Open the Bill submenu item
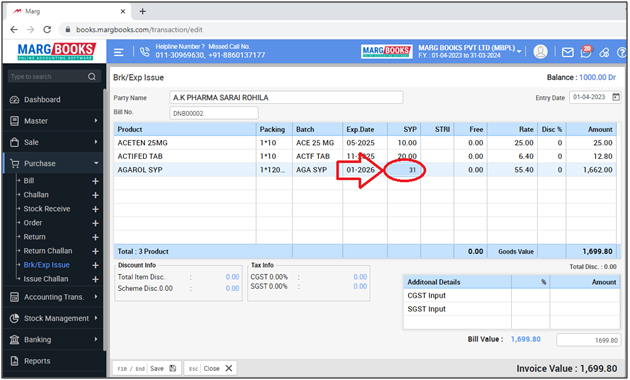The image size is (630, 380). click(29, 181)
